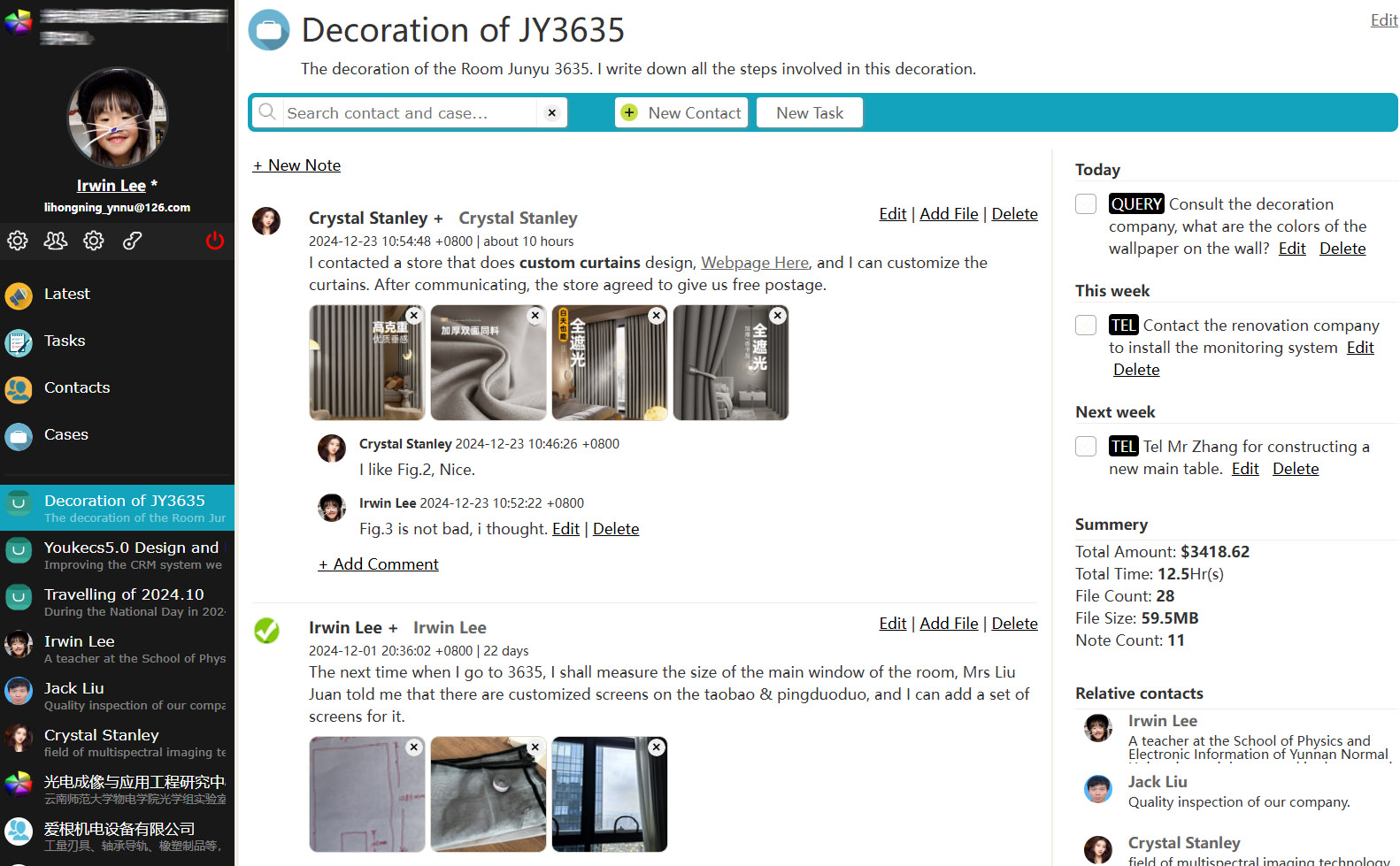Create a New Task
The image size is (1400, 866).
[809, 113]
